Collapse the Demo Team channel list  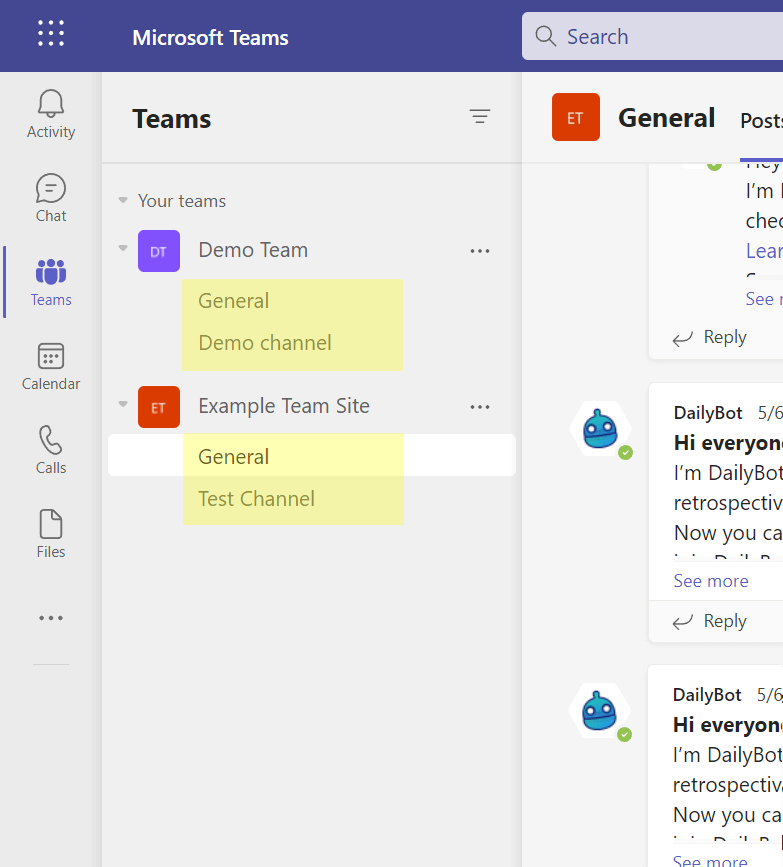[x=123, y=248]
